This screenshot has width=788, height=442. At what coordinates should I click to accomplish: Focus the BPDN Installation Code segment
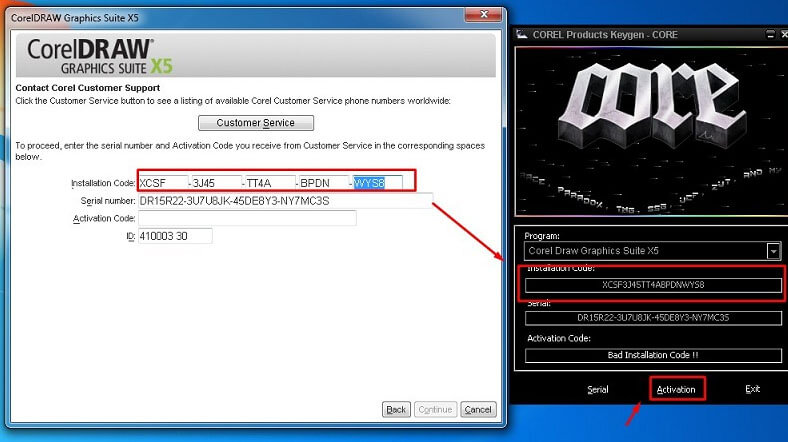tap(323, 183)
